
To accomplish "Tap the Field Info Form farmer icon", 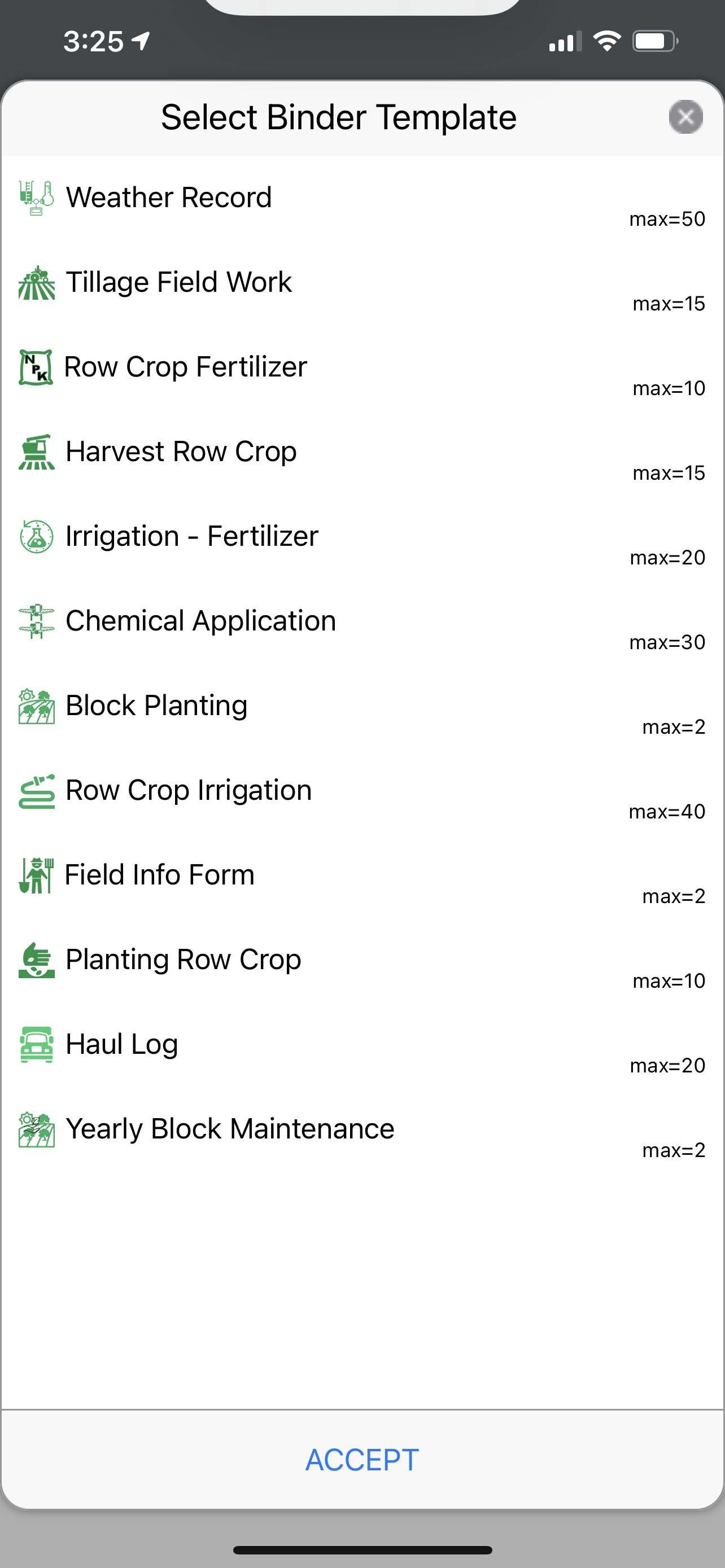I will [x=36, y=875].
